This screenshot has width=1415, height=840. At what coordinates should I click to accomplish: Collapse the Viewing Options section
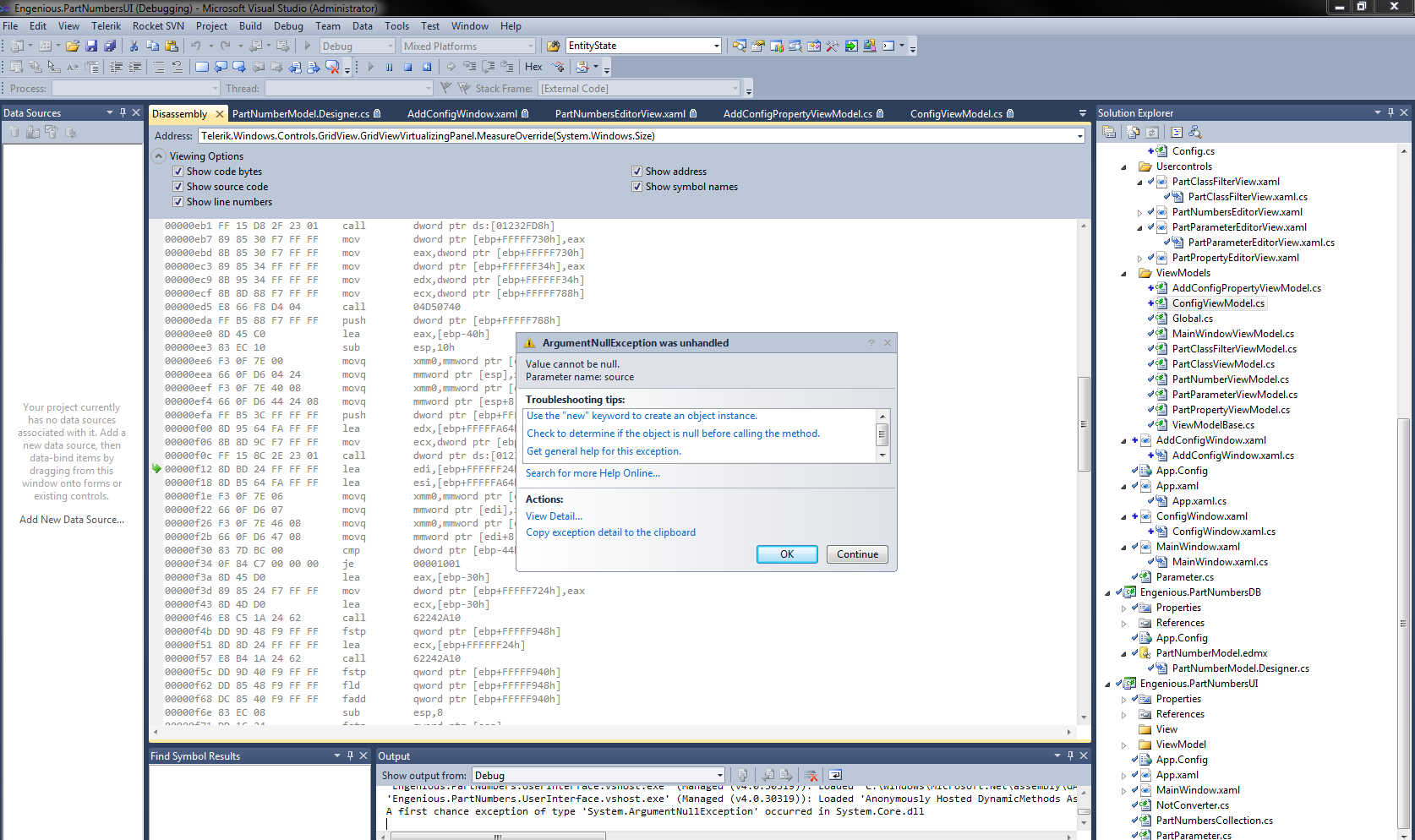coord(159,156)
